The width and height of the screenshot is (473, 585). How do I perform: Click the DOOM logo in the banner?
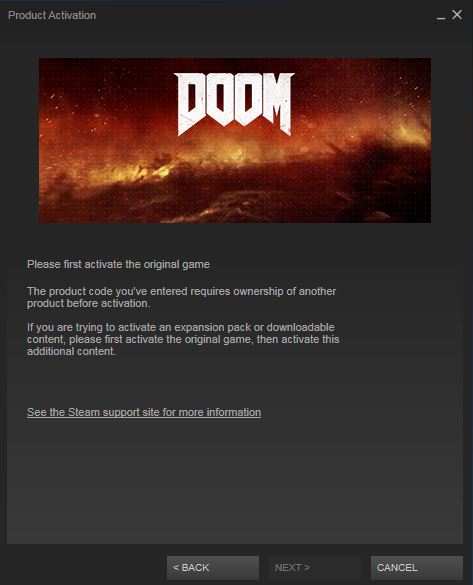[234, 104]
